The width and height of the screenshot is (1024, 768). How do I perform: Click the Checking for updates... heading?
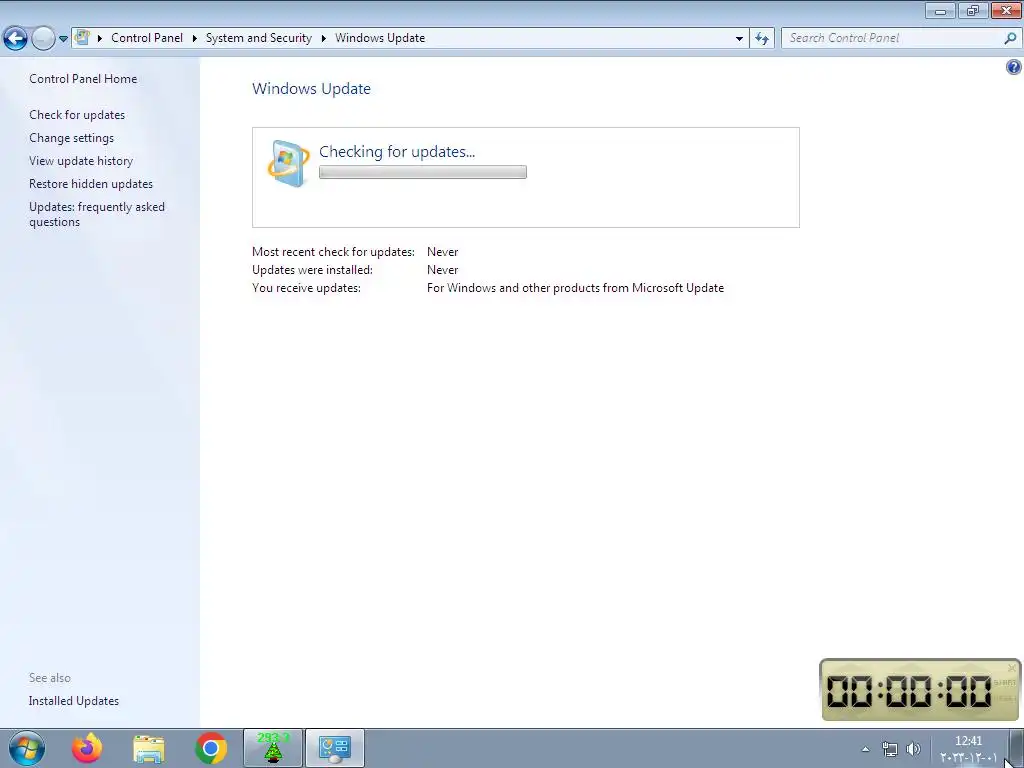point(397,152)
